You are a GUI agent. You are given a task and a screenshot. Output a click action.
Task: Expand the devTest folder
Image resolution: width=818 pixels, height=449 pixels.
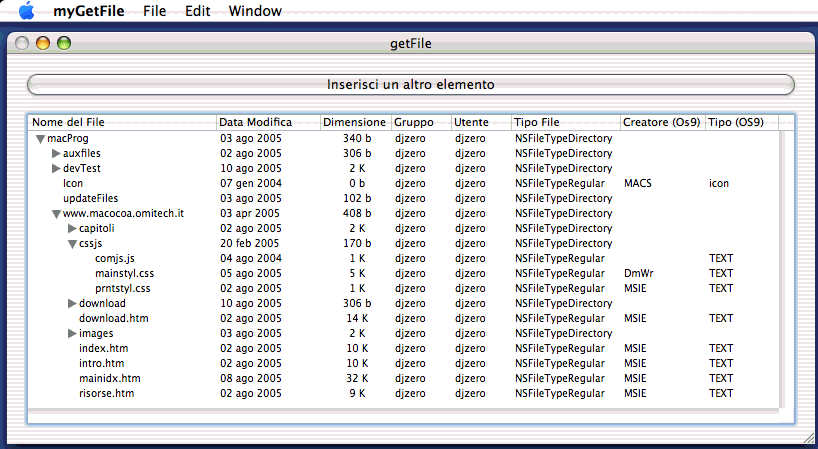(56, 169)
